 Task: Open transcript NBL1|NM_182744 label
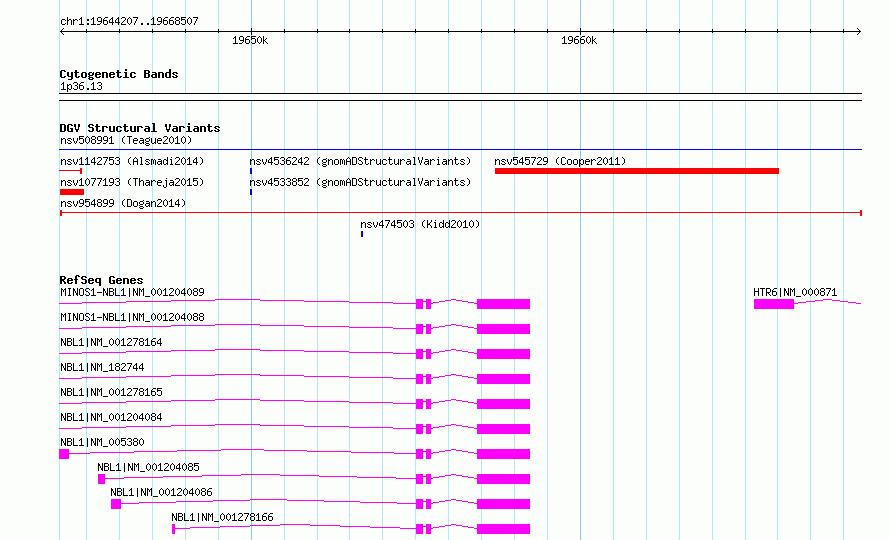(x=102, y=367)
